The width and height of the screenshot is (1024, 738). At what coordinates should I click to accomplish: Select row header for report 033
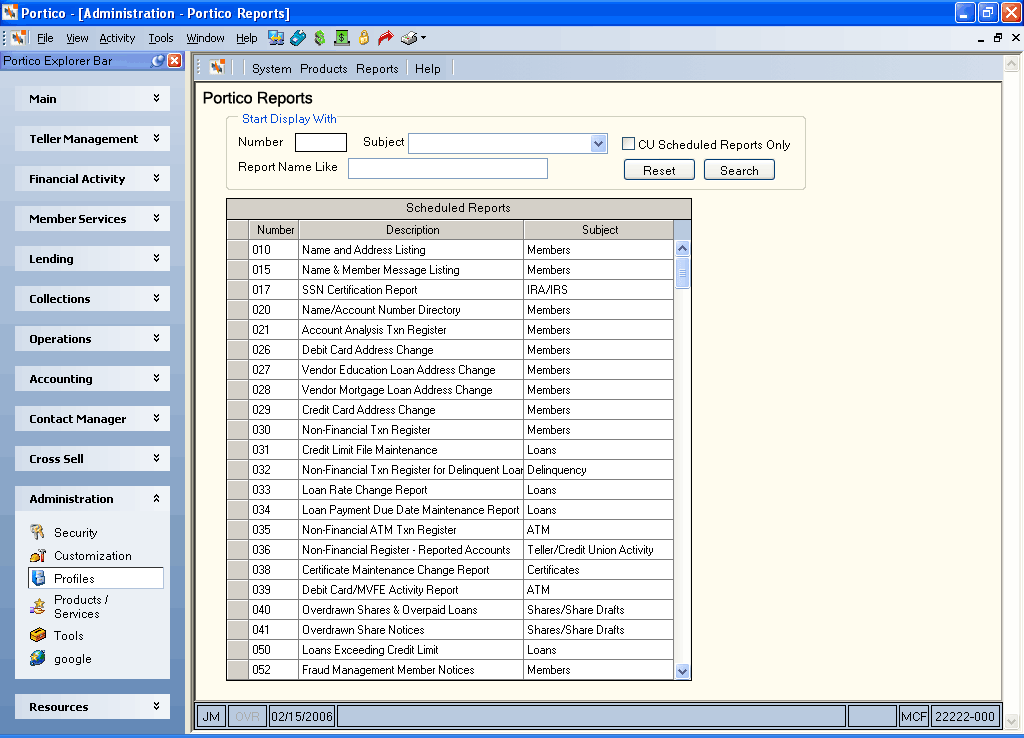click(x=238, y=490)
